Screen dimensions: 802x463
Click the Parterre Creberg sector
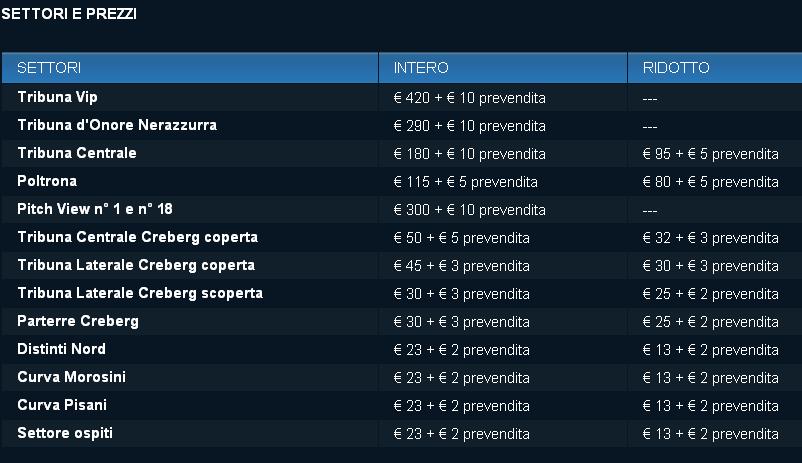(x=78, y=321)
